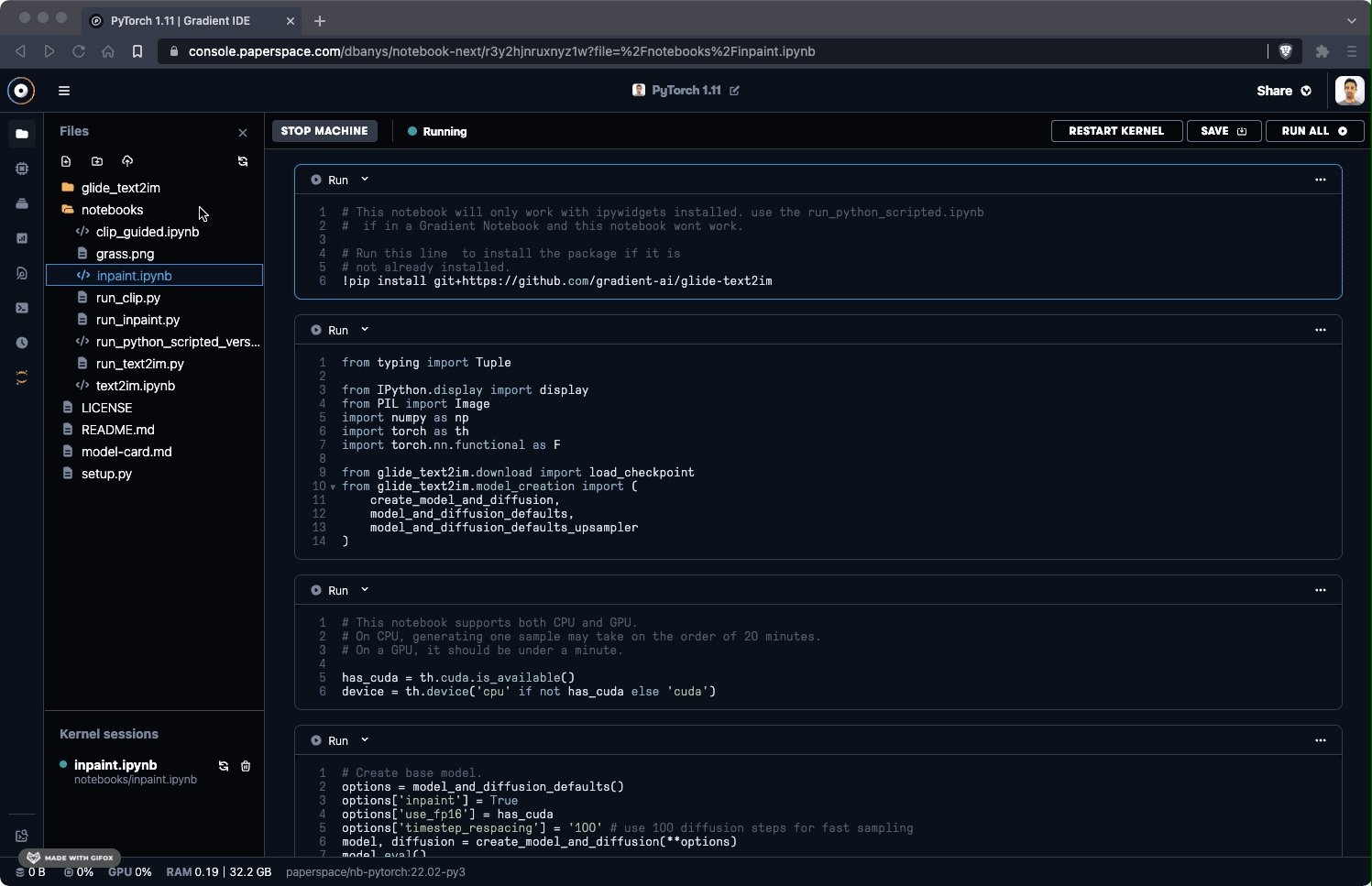The height and width of the screenshot is (886, 1372).
Task: Upload a file via the cloud upload icon
Action: 127,160
